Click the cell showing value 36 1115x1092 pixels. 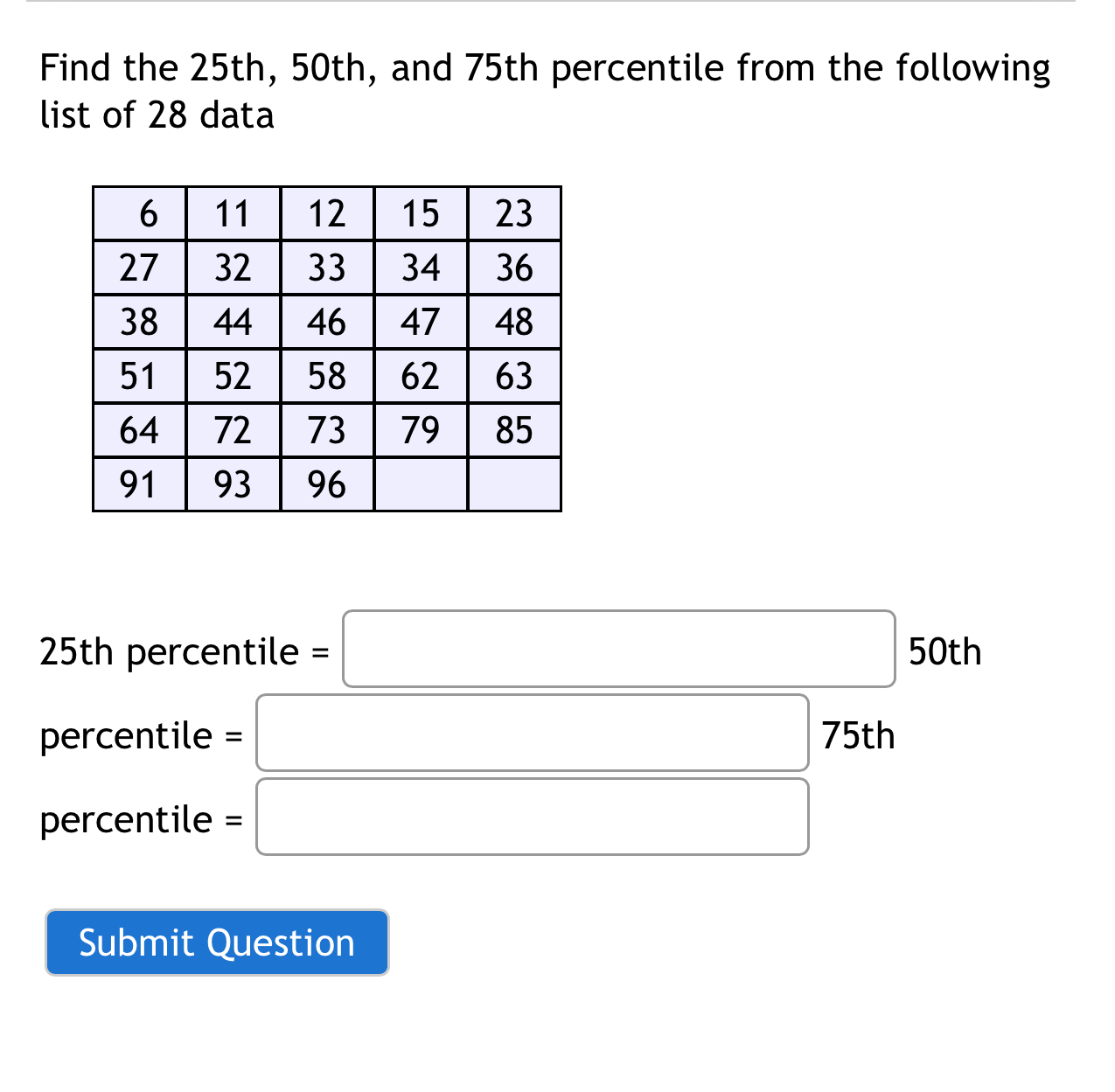pos(514,268)
